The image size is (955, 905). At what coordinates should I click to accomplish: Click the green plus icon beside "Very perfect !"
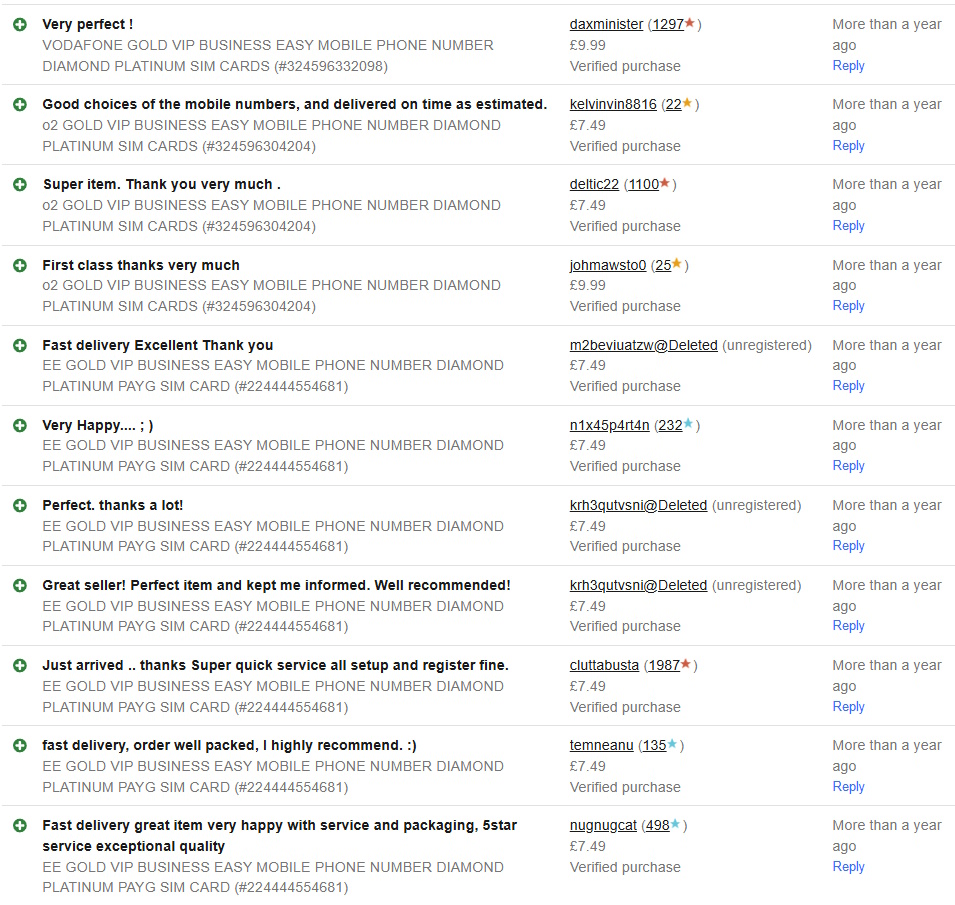20,24
